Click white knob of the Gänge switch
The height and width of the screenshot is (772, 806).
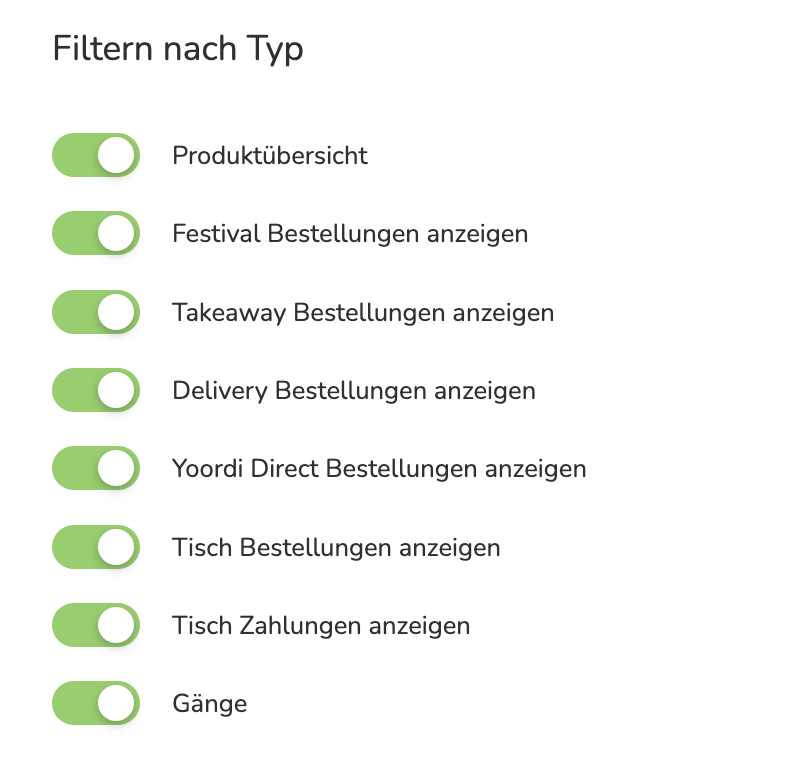click(x=116, y=703)
